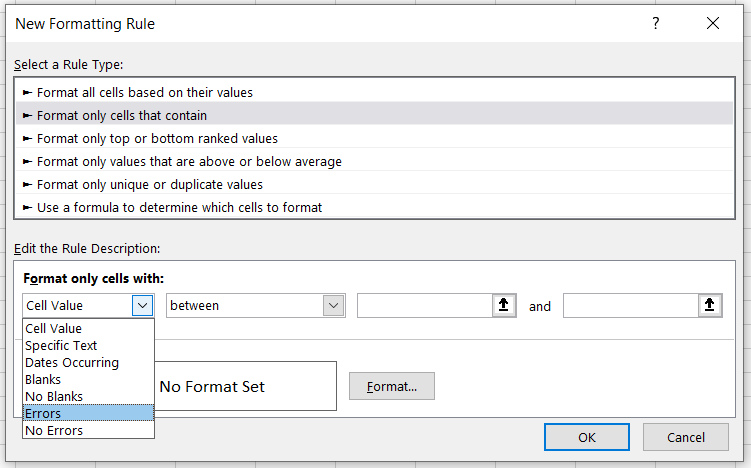
Task: Close the New Formatting Rule dialog
Action: coord(712,23)
